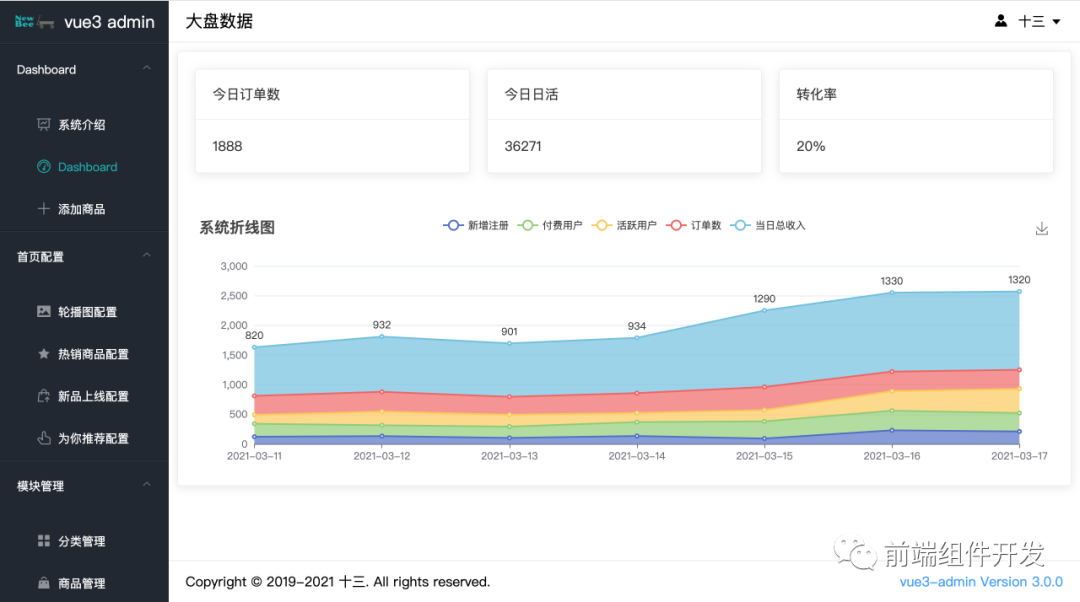Viewport: 1080px width, 602px height.
Task: Click the thumb icon beside 为你推荐配置
Action: [43, 438]
